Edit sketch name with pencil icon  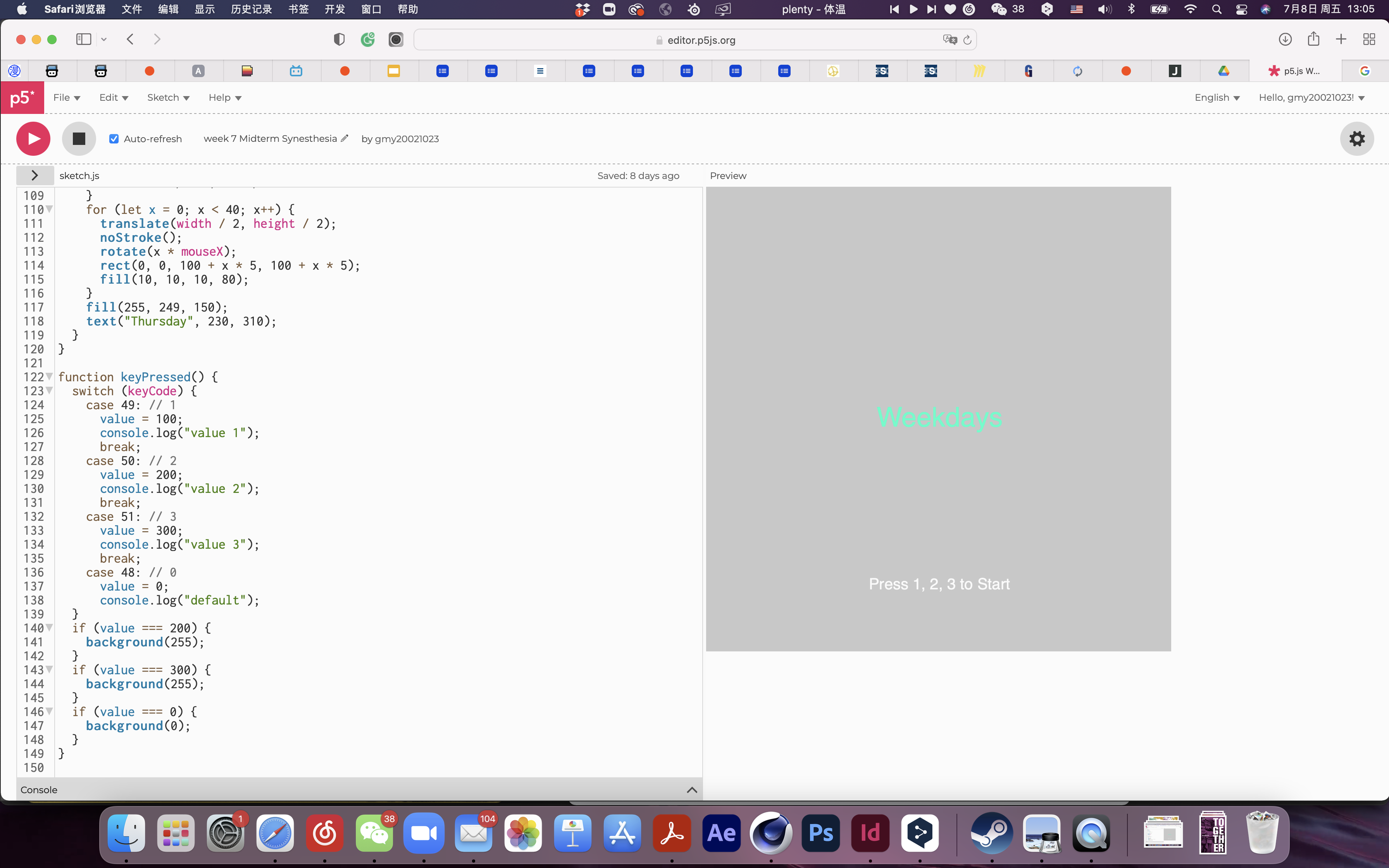click(x=345, y=138)
